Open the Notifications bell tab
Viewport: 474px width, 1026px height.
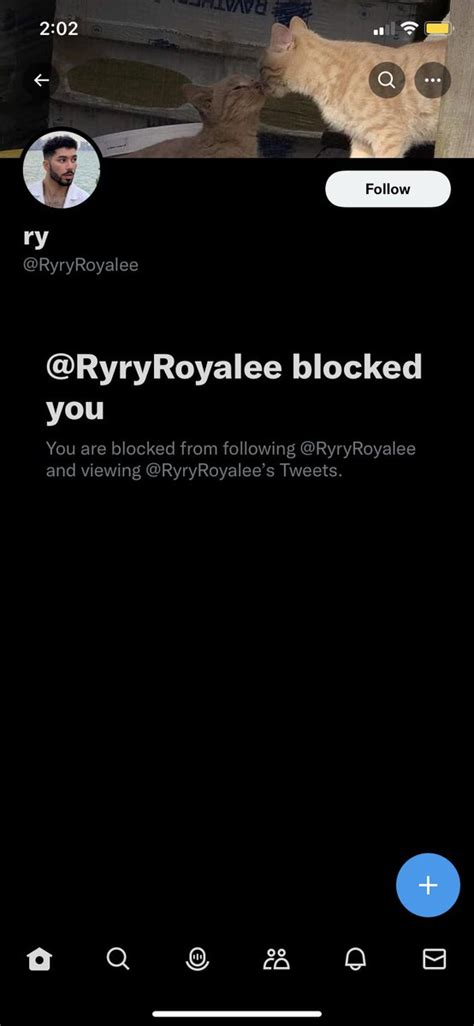(x=356, y=959)
